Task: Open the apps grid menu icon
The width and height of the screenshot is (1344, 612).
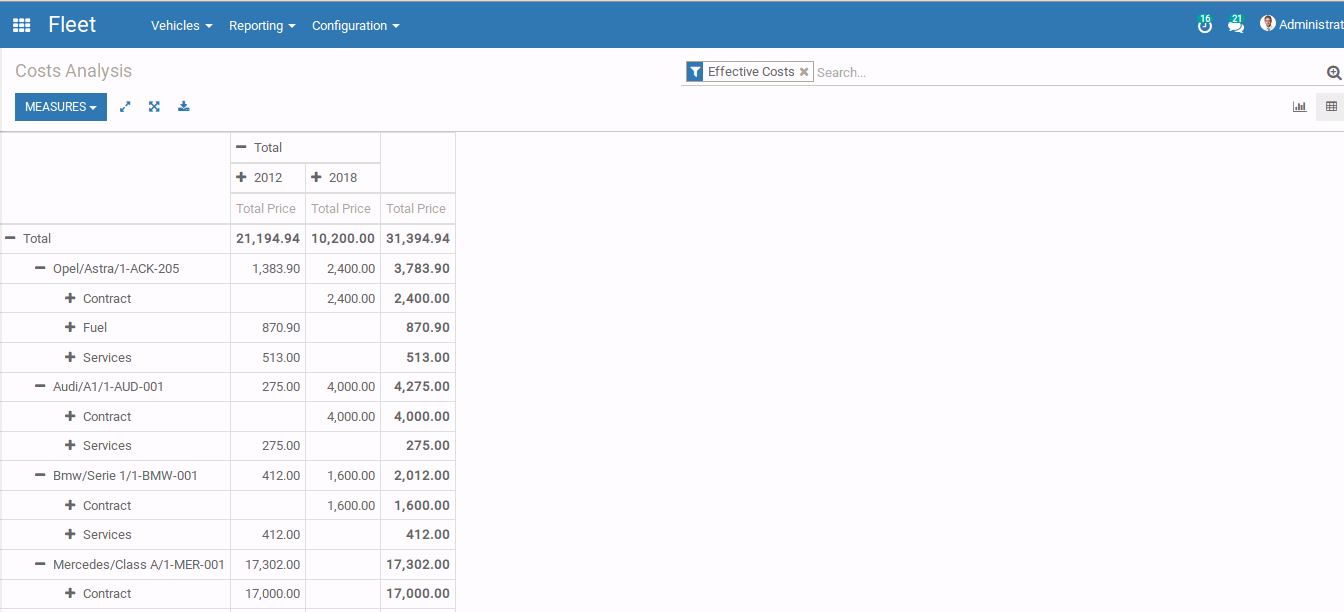Action: pos(21,25)
